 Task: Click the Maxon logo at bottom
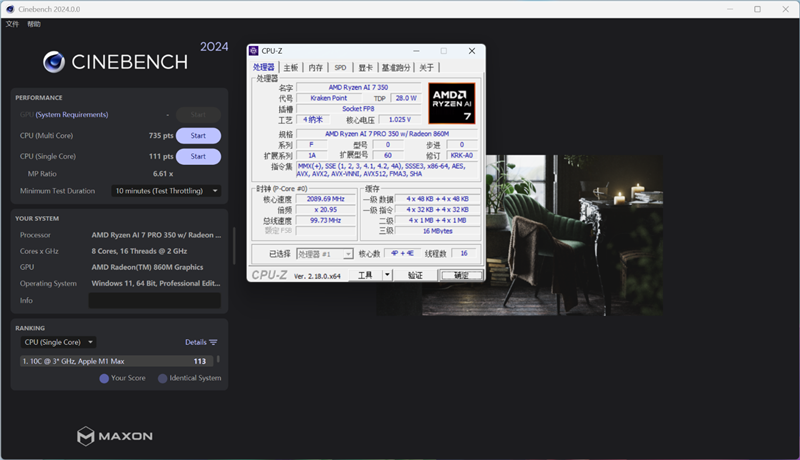pos(115,436)
